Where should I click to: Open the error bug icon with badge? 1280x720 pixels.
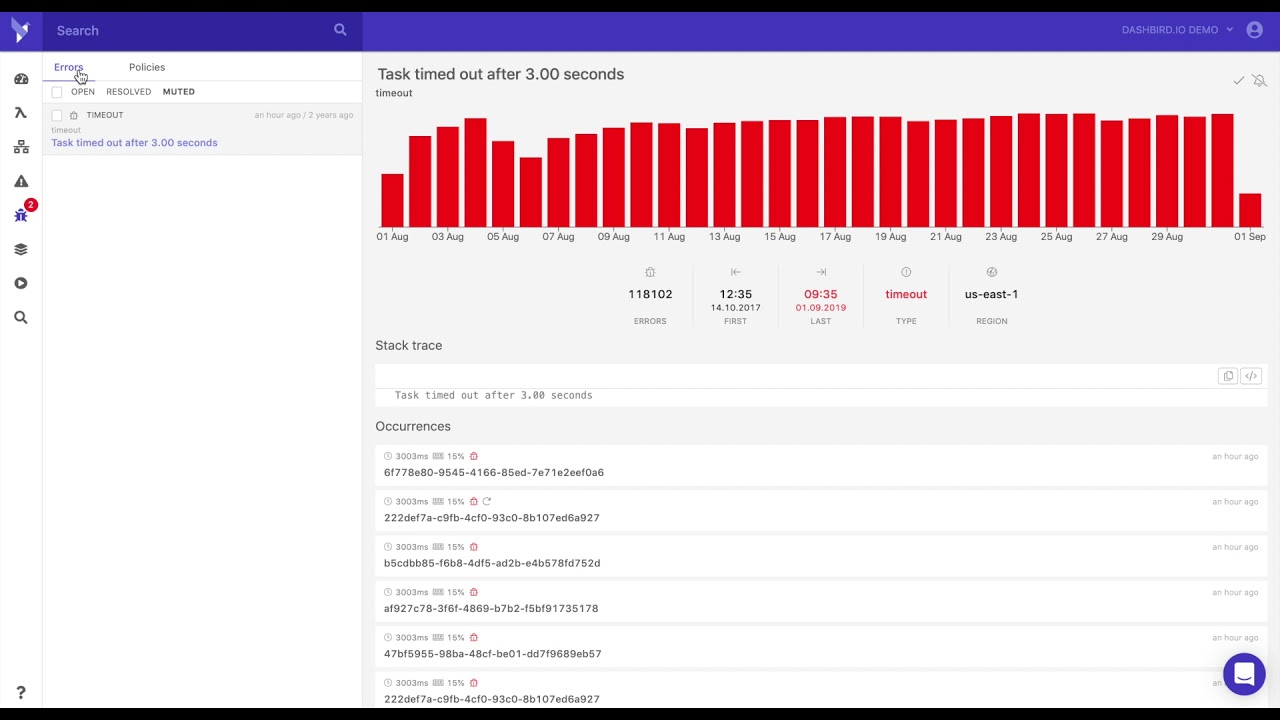[21, 215]
